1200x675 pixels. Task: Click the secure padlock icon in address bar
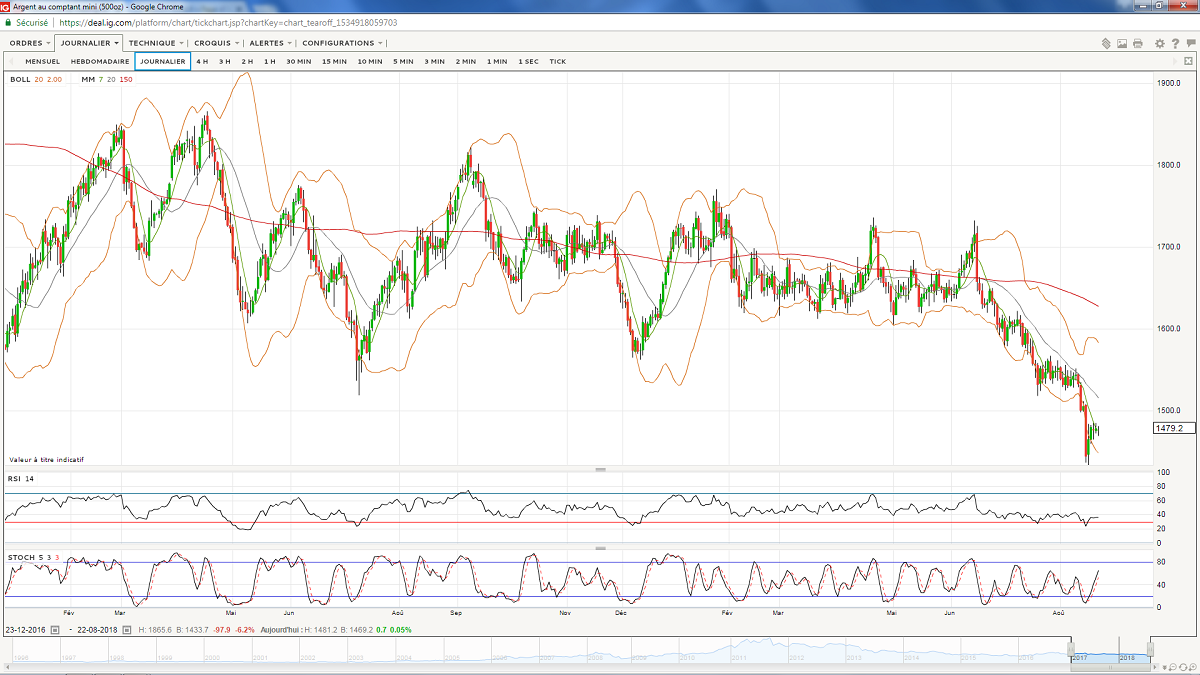tap(8, 21)
